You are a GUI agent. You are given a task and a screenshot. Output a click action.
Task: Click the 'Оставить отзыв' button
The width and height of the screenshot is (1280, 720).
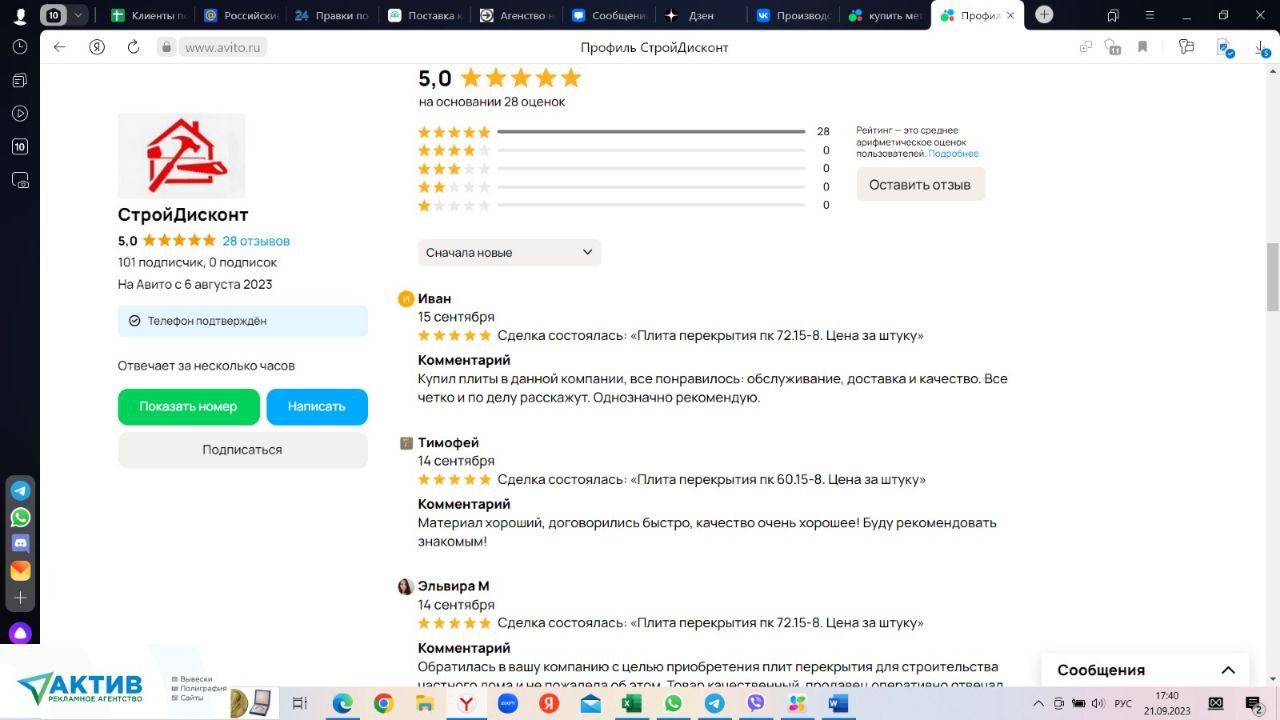point(920,185)
